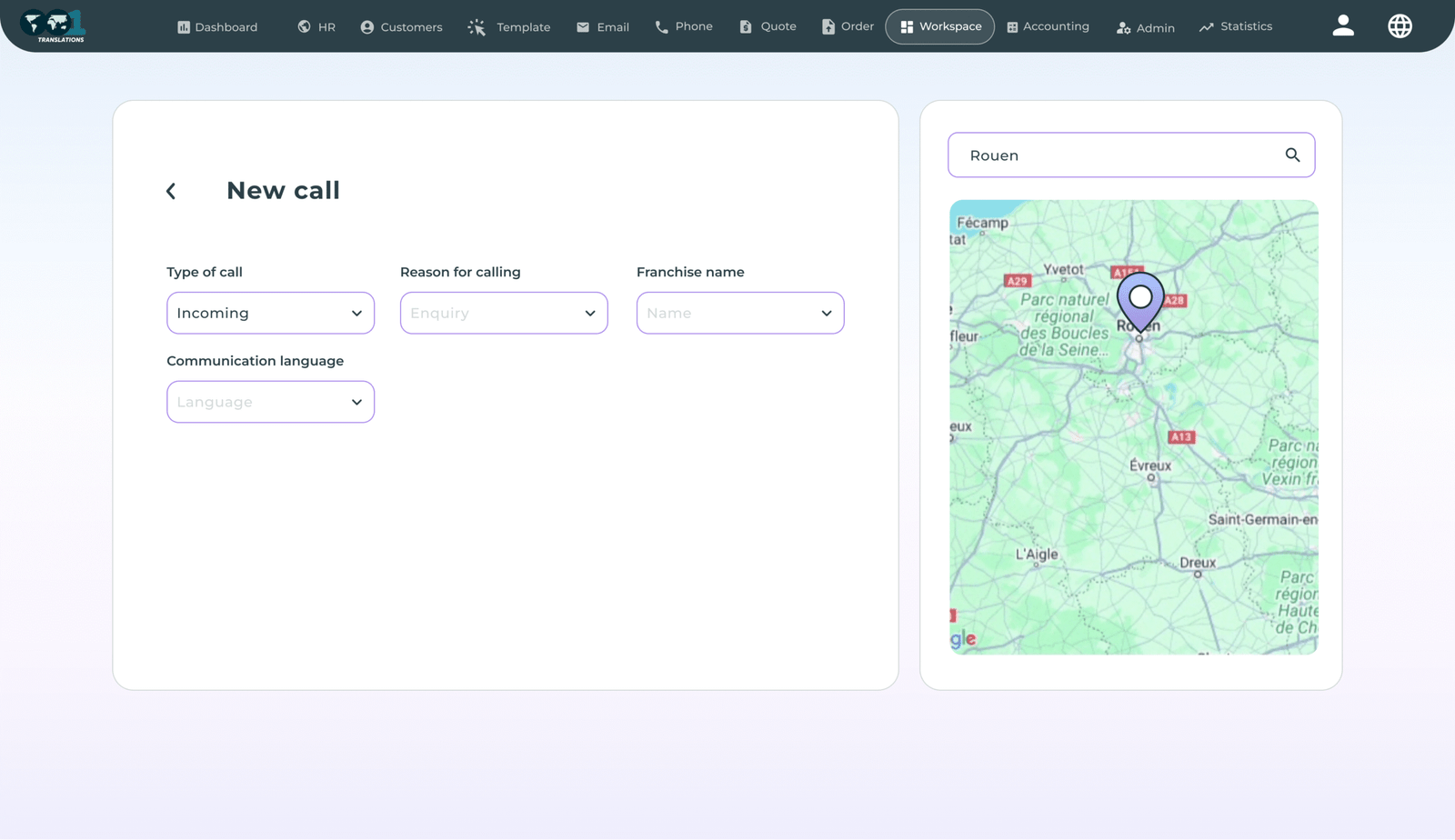Open the Phone section

[684, 26]
